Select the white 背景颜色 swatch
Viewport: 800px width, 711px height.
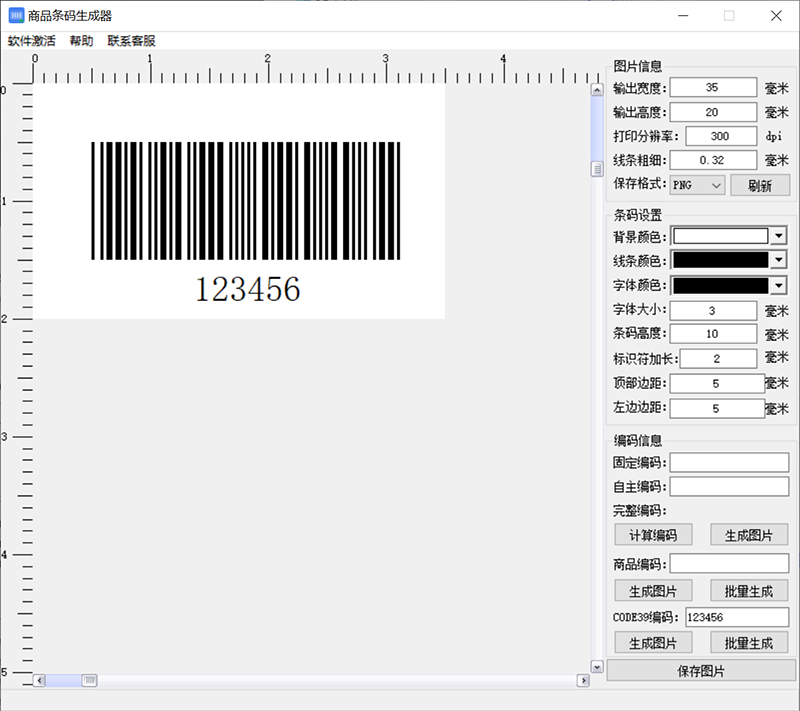coord(721,236)
